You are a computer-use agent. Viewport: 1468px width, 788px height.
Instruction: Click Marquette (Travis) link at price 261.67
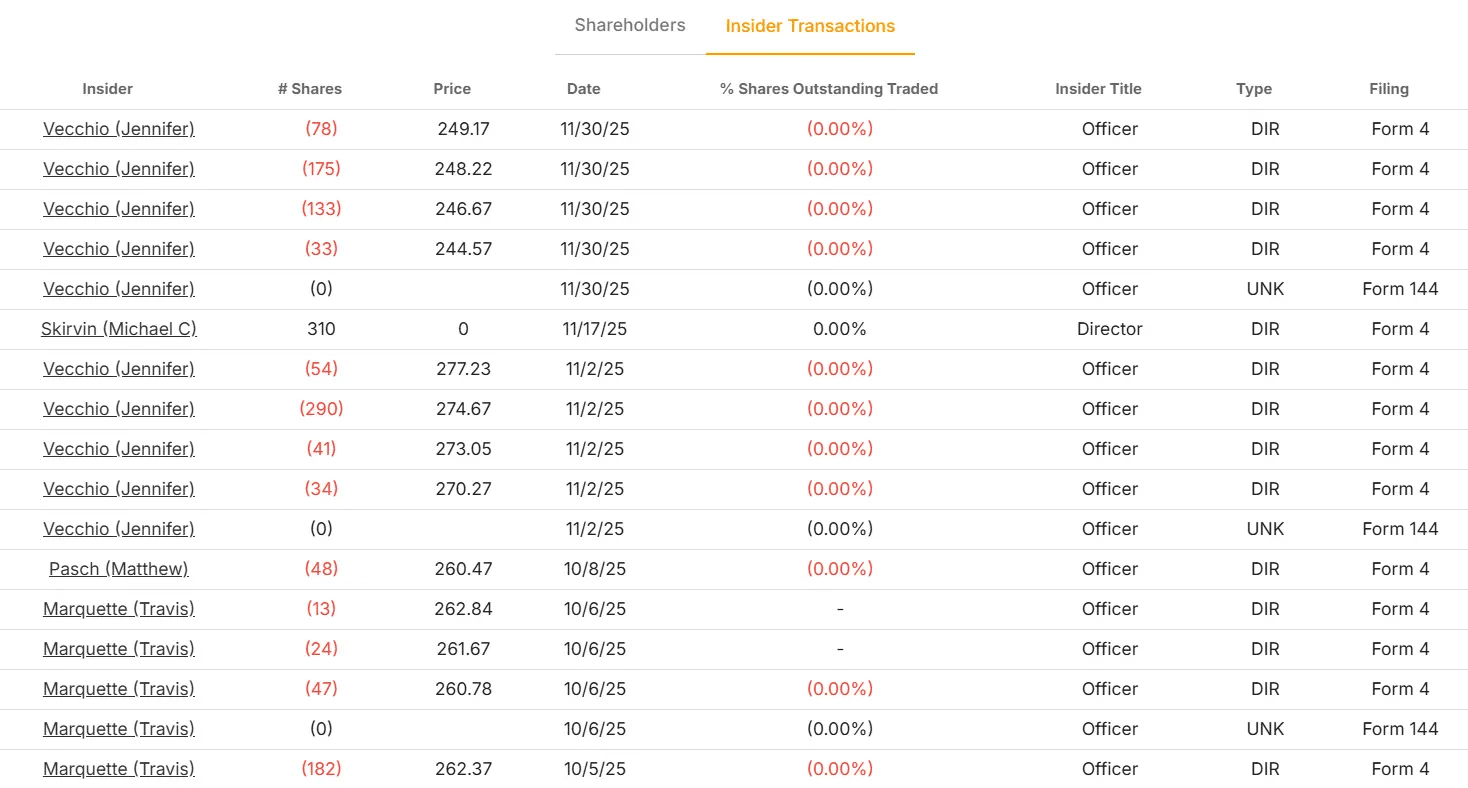click(x=119, y=649)
